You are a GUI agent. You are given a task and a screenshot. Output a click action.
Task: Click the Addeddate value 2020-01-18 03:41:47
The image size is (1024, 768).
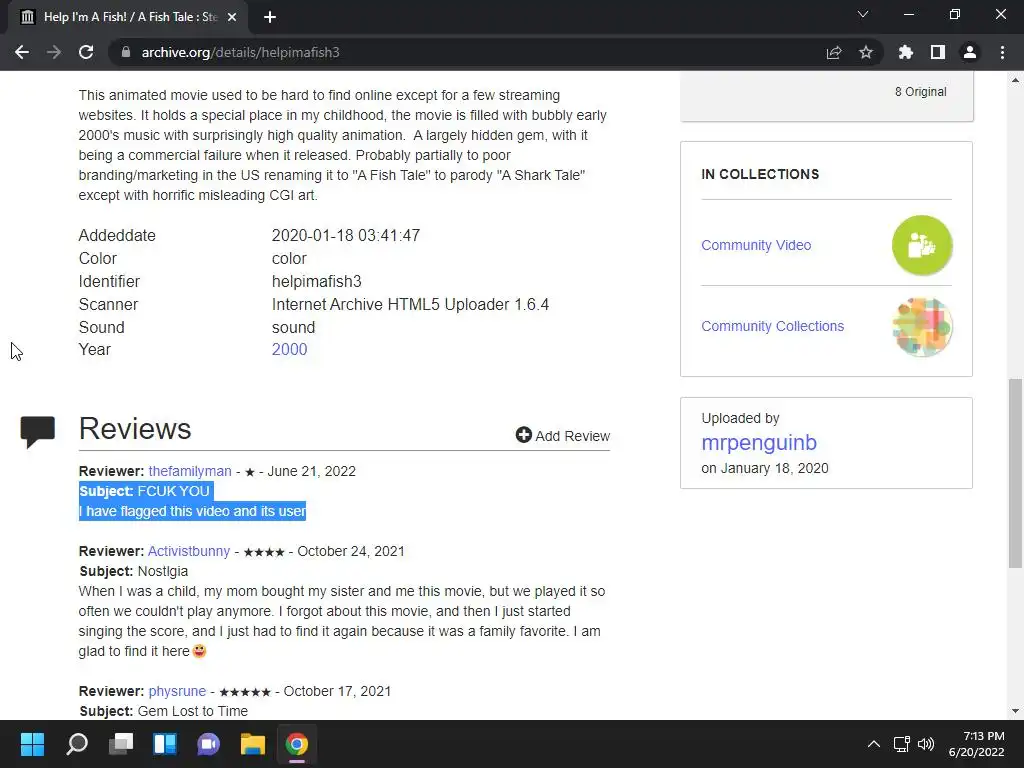pos(345,235)
